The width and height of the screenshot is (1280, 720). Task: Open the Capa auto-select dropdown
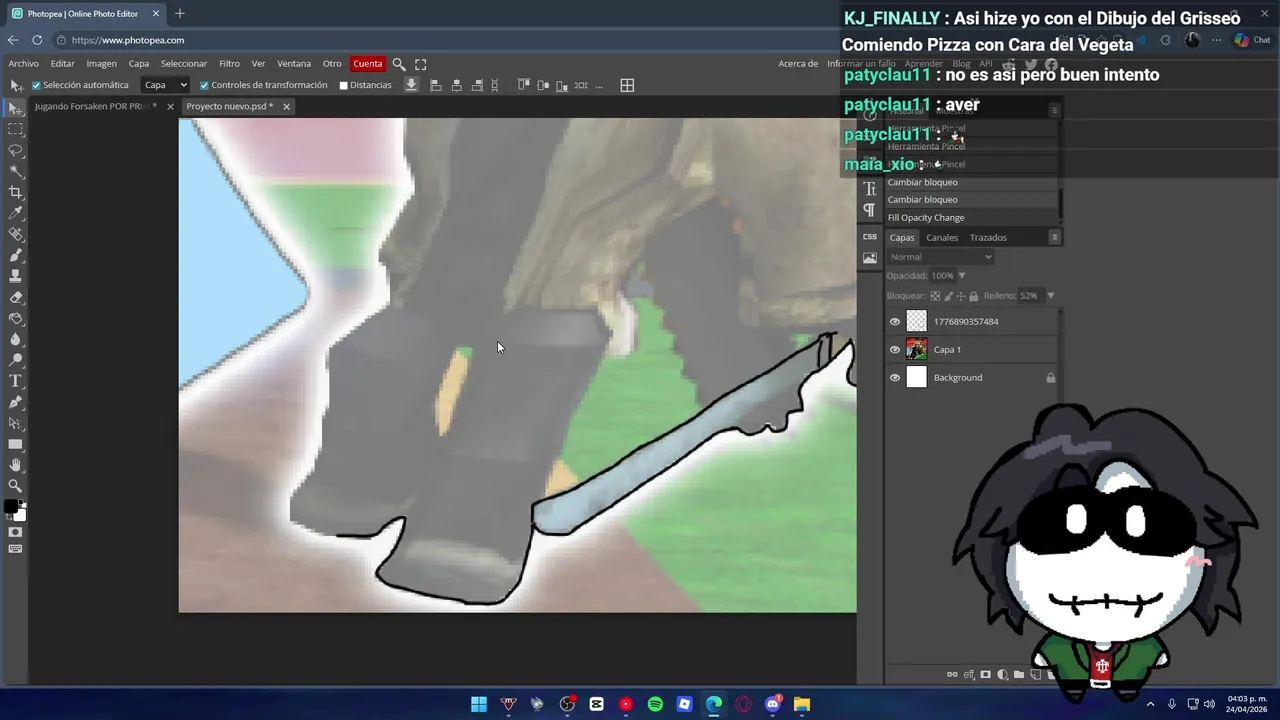coord(165,85)
